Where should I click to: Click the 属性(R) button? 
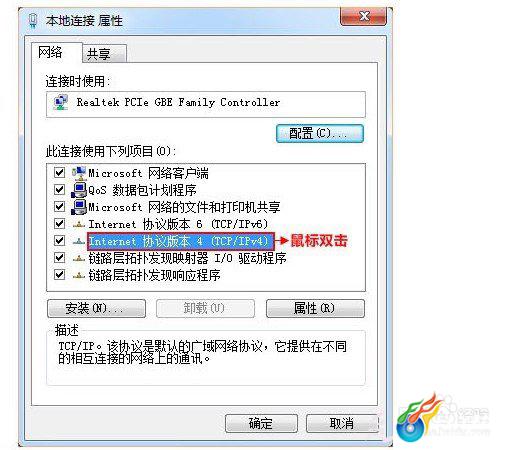315,308
